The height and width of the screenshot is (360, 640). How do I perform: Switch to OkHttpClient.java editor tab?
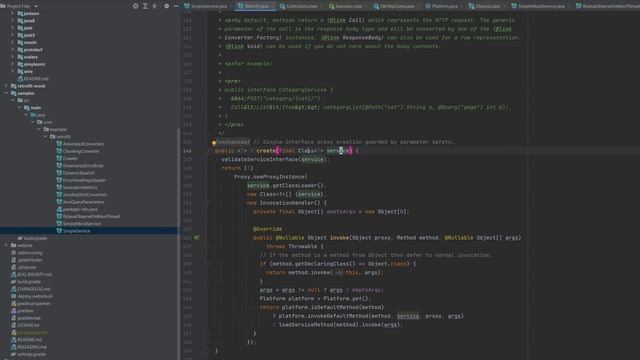click(x=396, y=6)
